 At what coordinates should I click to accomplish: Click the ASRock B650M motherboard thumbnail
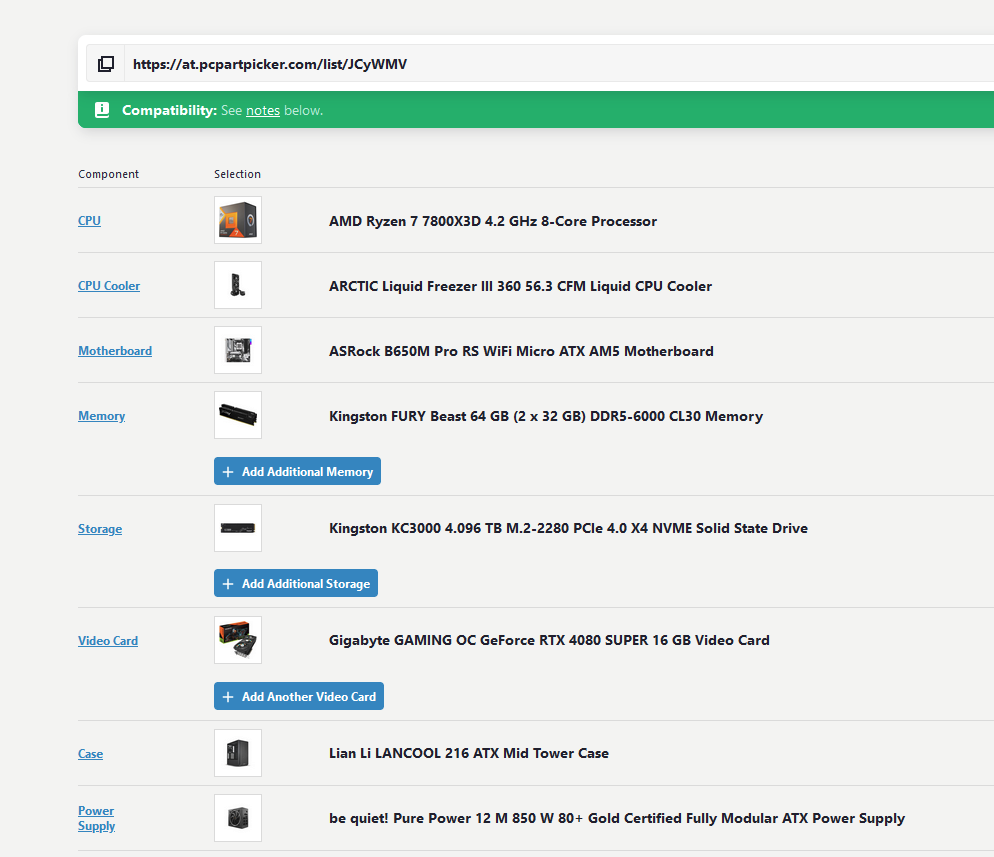(238, 350)
